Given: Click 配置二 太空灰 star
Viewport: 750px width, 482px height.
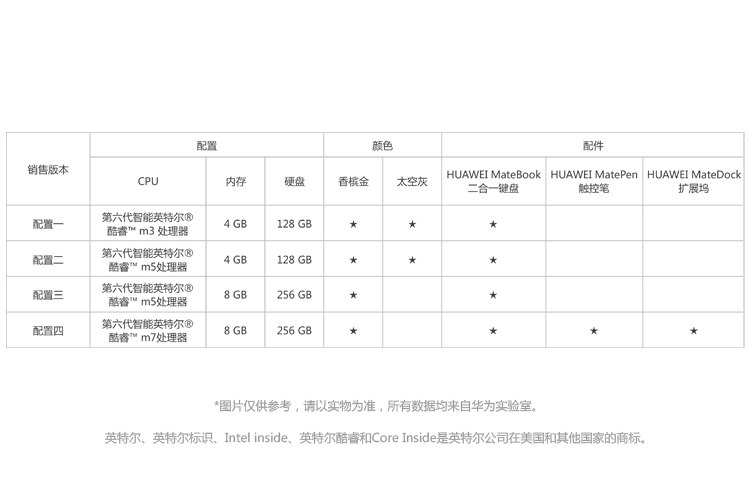Looking at the screenshot, I should click(412, 260).
